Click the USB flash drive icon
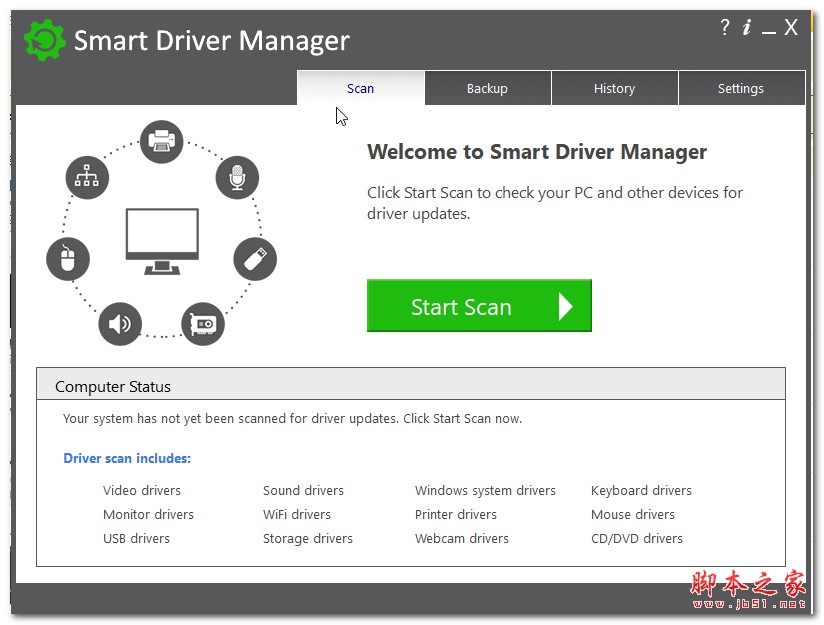The height and width of the screenshot is (625, 824). (x=254, y=259)
